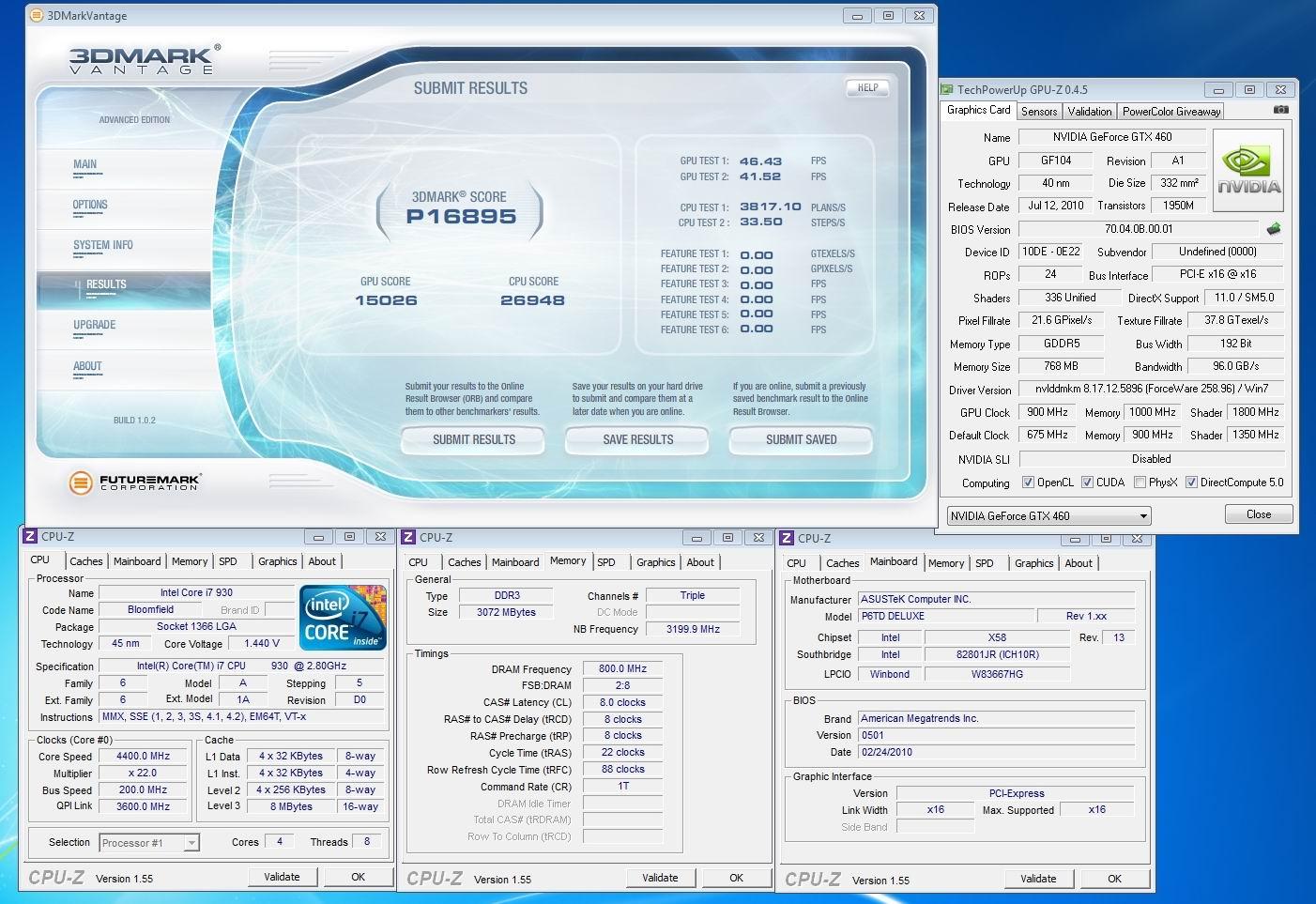Select ABOUT in 3DMark sidebar
Image resolution: width=1316 pixels, height=904 pixels.
point(87,367)
